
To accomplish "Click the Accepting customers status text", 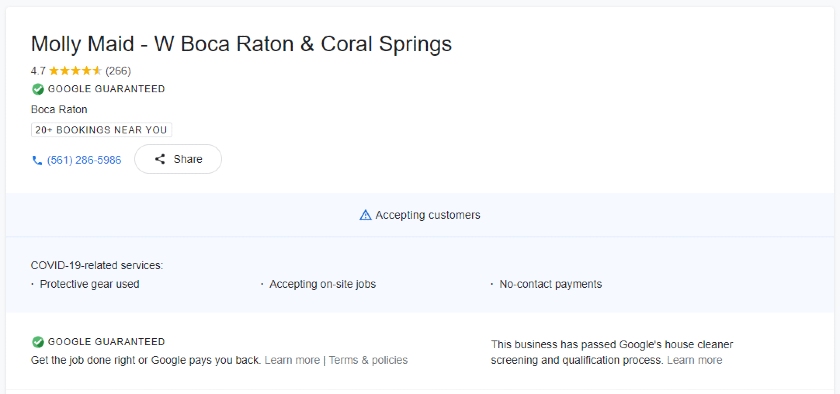I will click(428, 215).
